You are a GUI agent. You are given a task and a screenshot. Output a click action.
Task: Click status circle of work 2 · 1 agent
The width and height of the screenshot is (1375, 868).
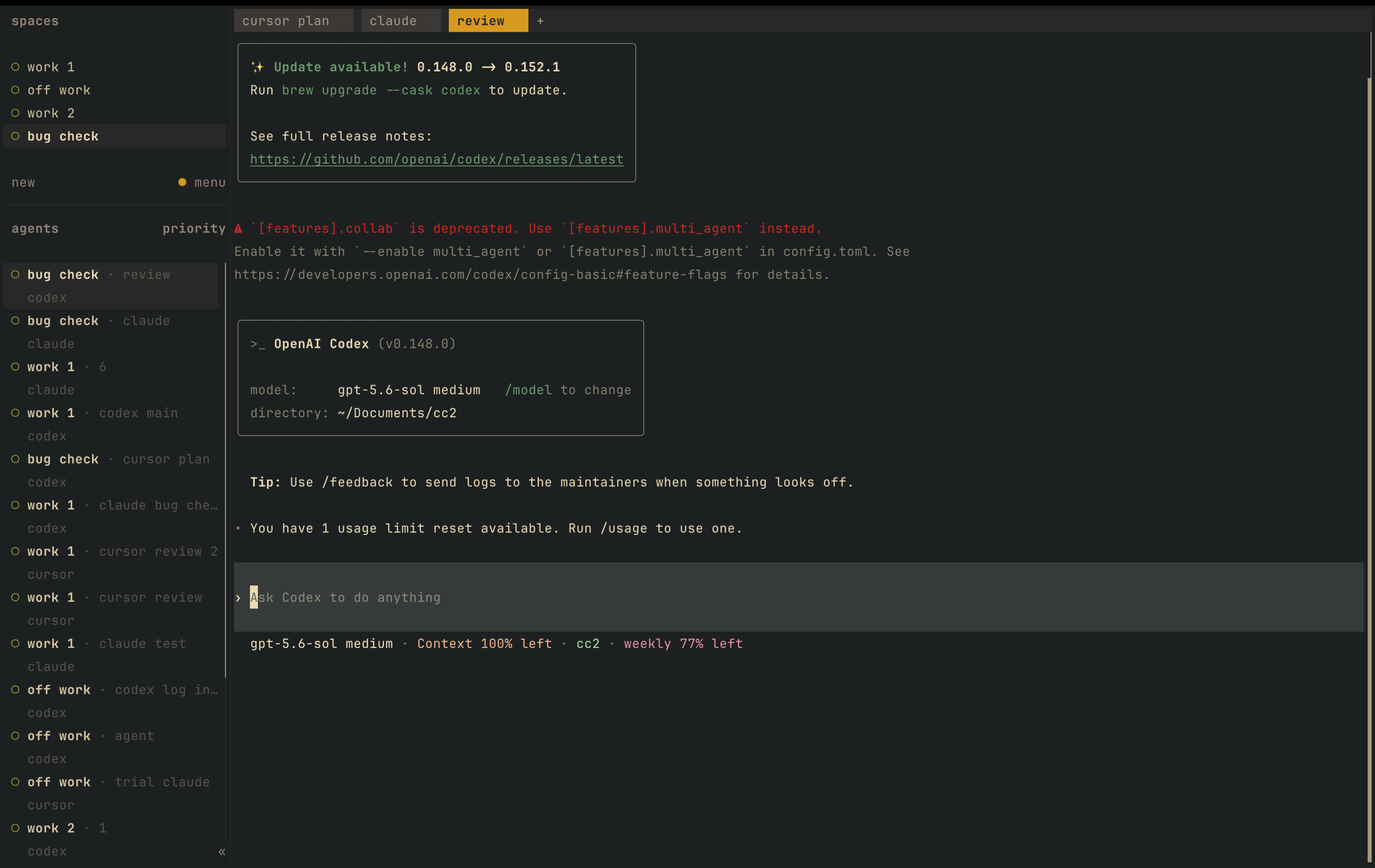pos(15,827)
